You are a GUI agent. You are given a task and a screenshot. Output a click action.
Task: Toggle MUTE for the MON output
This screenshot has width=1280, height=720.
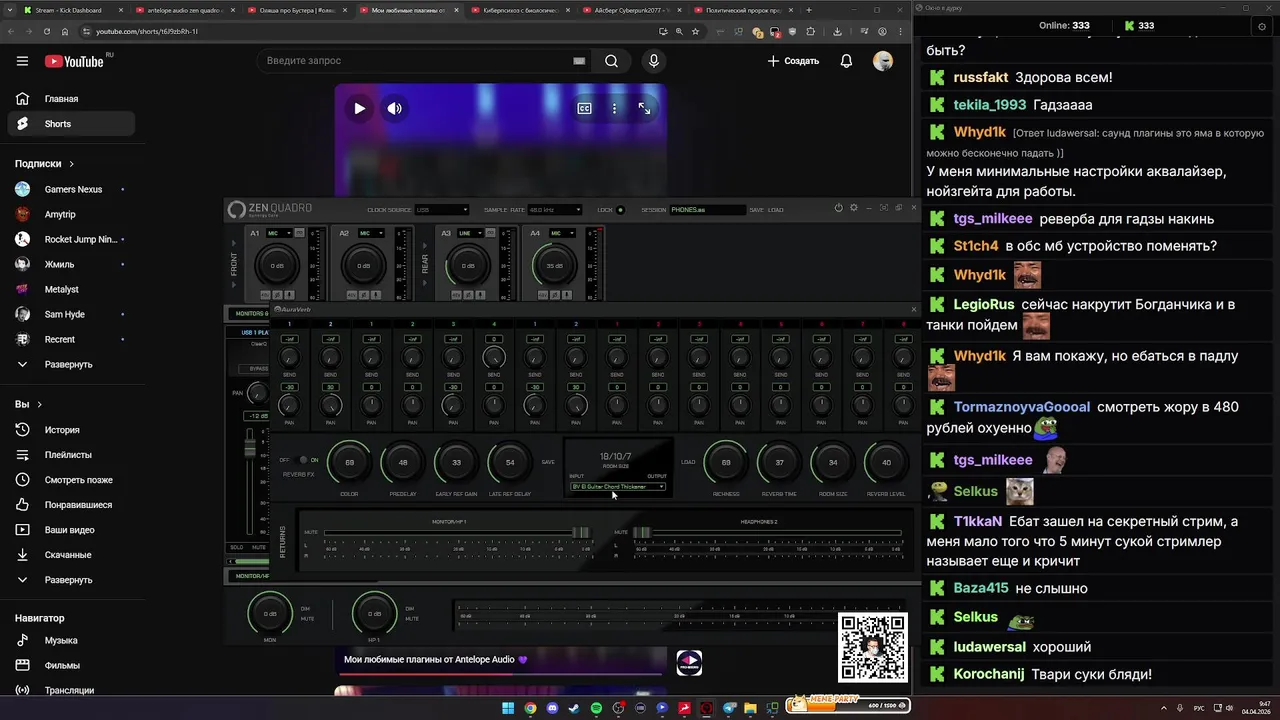coord(307,619)
